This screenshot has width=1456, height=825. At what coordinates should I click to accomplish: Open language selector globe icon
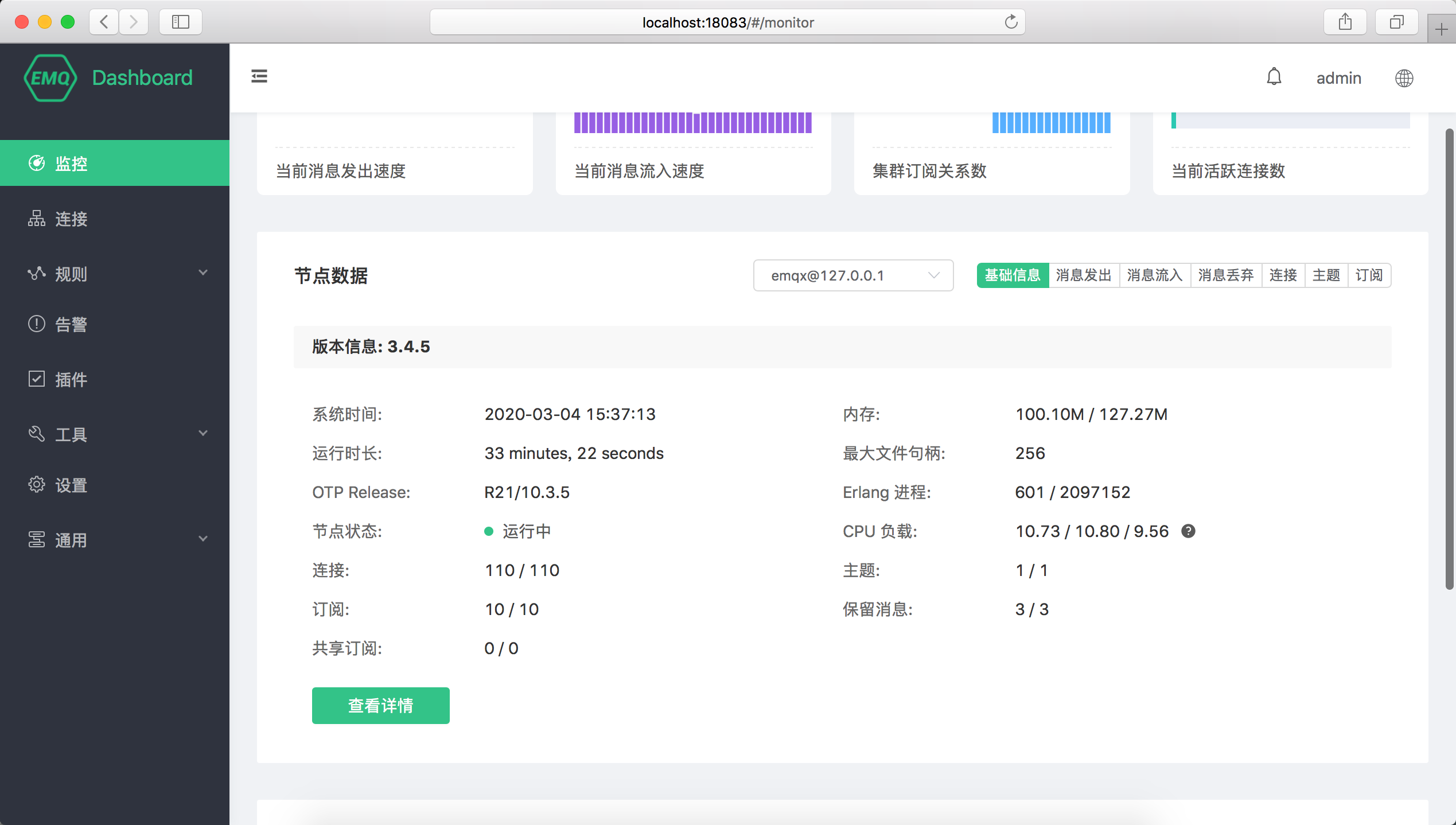point(1404,78)
